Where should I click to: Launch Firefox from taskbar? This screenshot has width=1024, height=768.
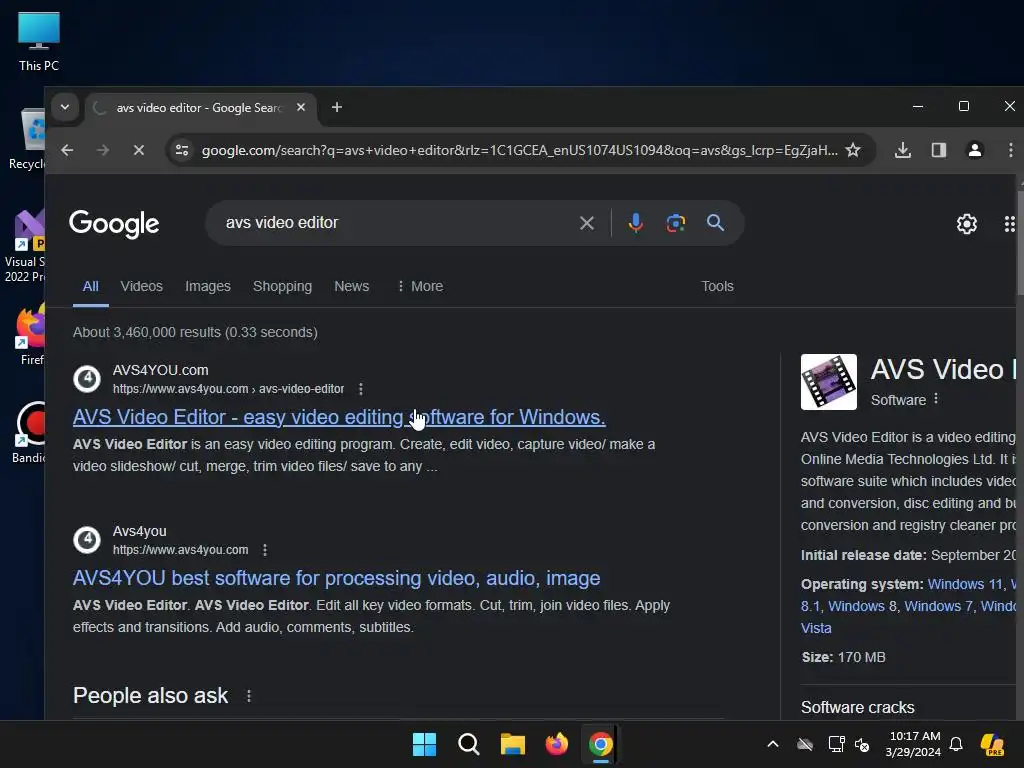pyautogui.click(x=556, y=744)
